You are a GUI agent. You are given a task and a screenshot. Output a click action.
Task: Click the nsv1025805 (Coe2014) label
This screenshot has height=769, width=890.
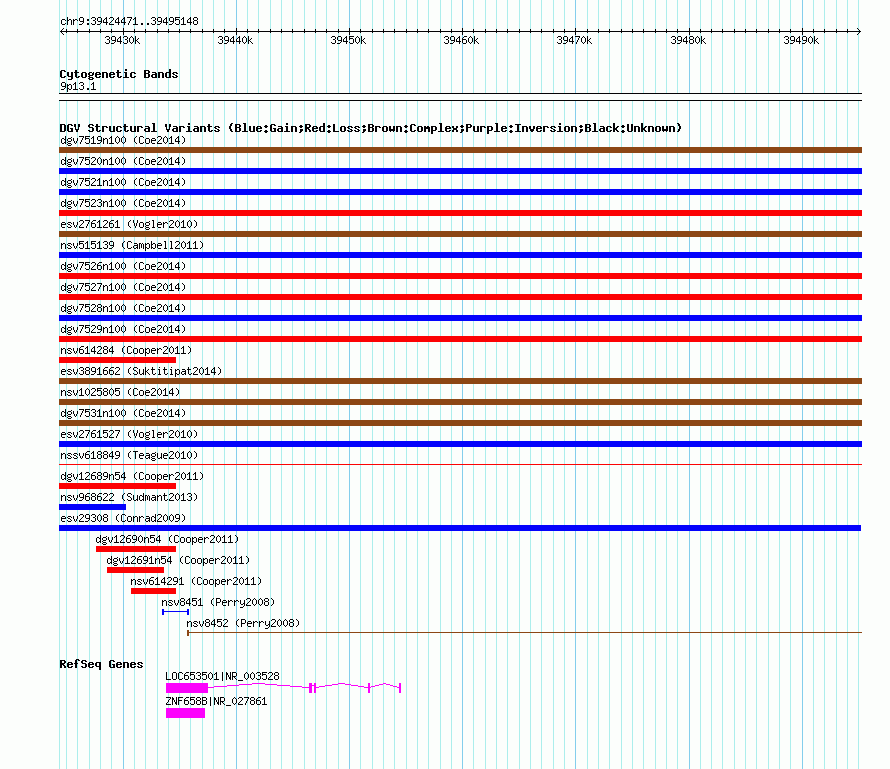(x=120, y=392)
